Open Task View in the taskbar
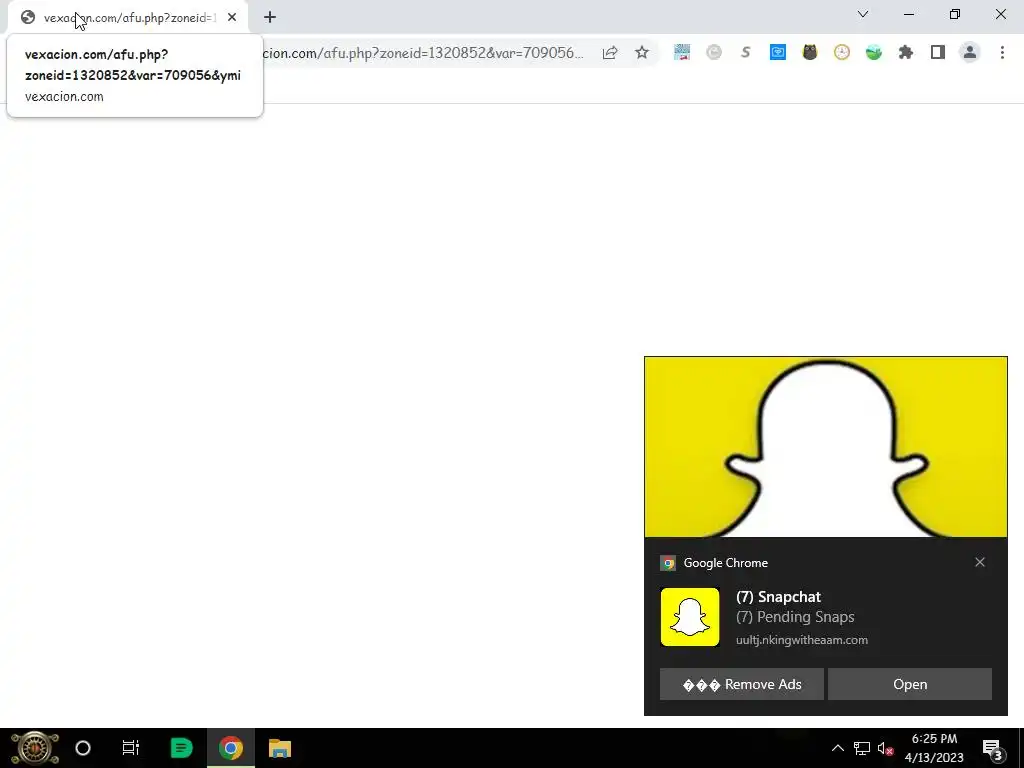 131,748
